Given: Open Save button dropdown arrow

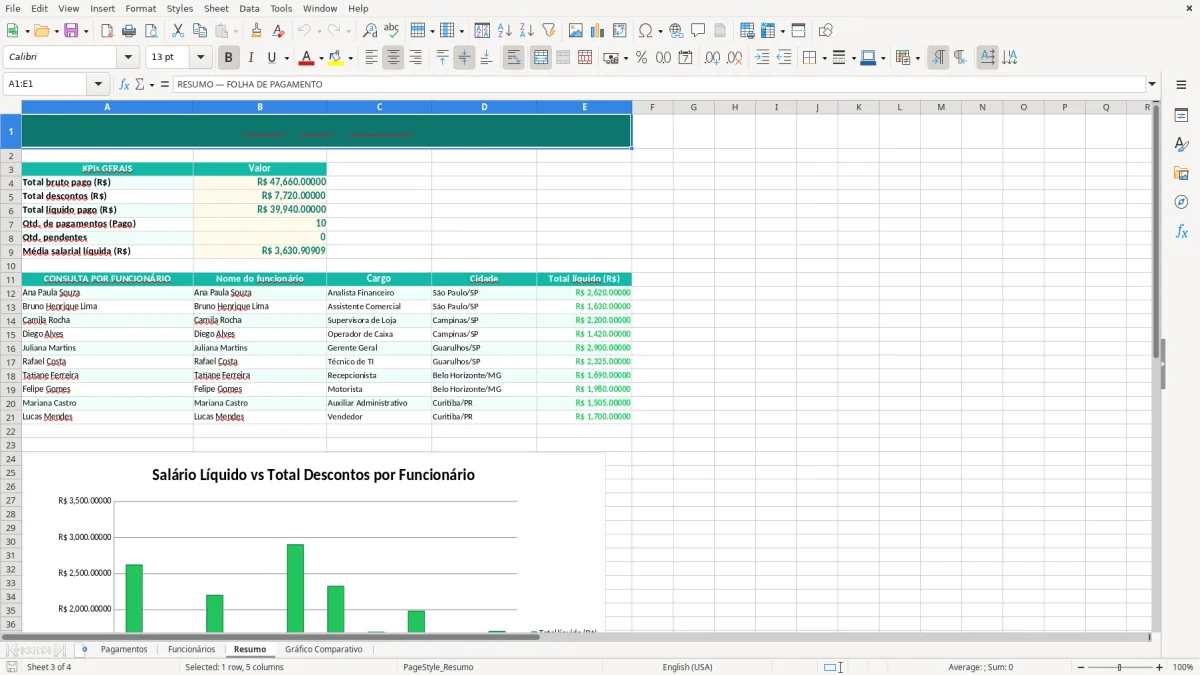Looking at the screenshot, I should point(86,31).
